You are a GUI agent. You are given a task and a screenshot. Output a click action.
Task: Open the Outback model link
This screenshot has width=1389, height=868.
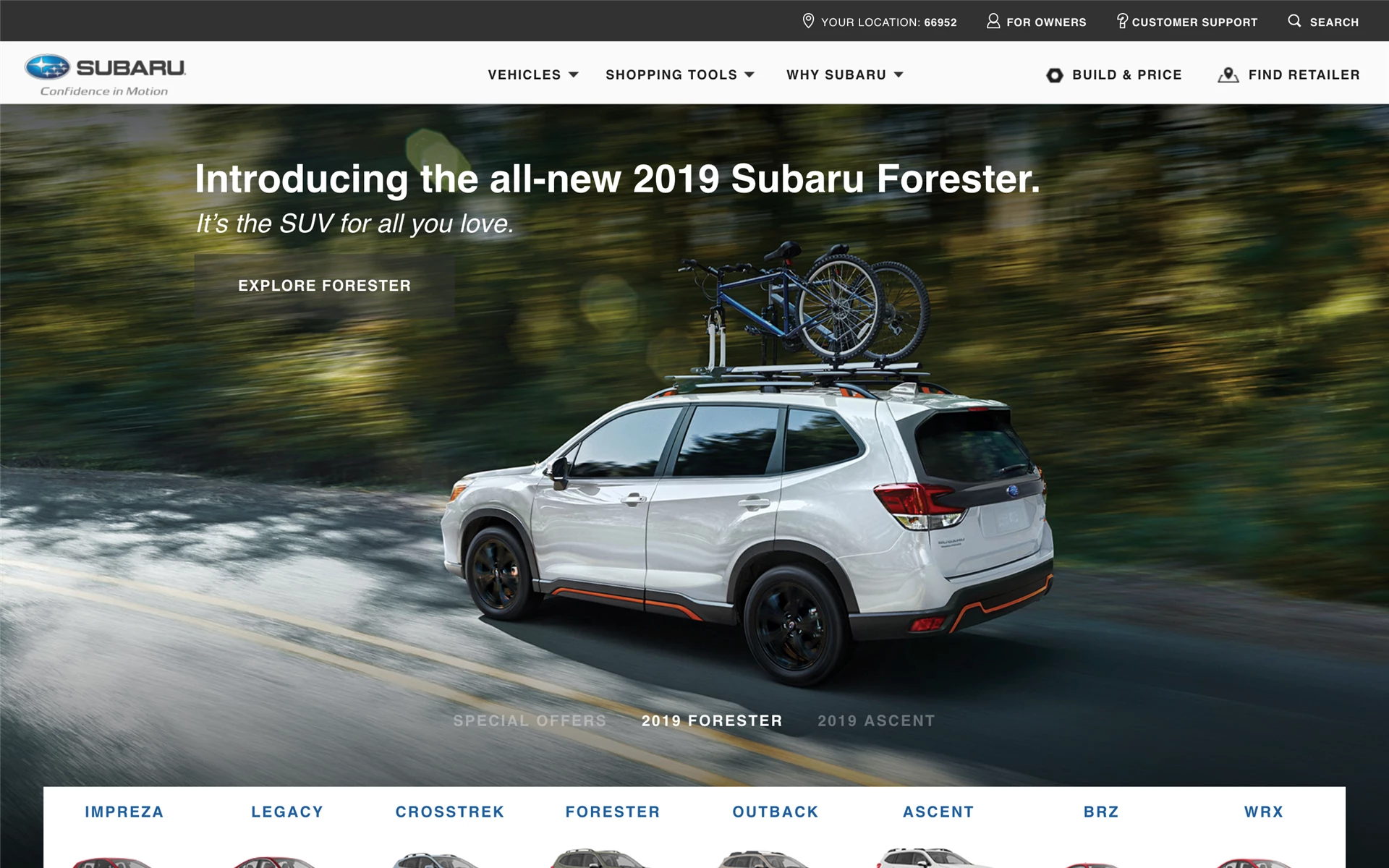(x=776, y=812)
